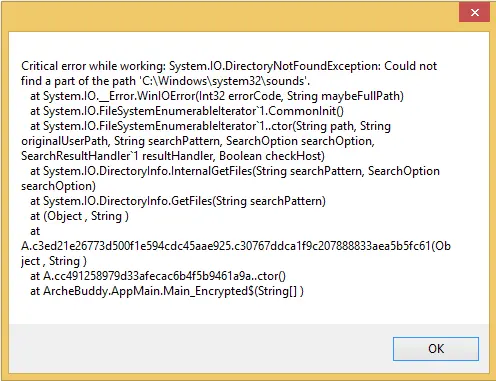Click the FileSystemEnumerableIterator CommonInit() line
Screen dimensions: 496x381
pyautogui.click(x=187, y=111)
